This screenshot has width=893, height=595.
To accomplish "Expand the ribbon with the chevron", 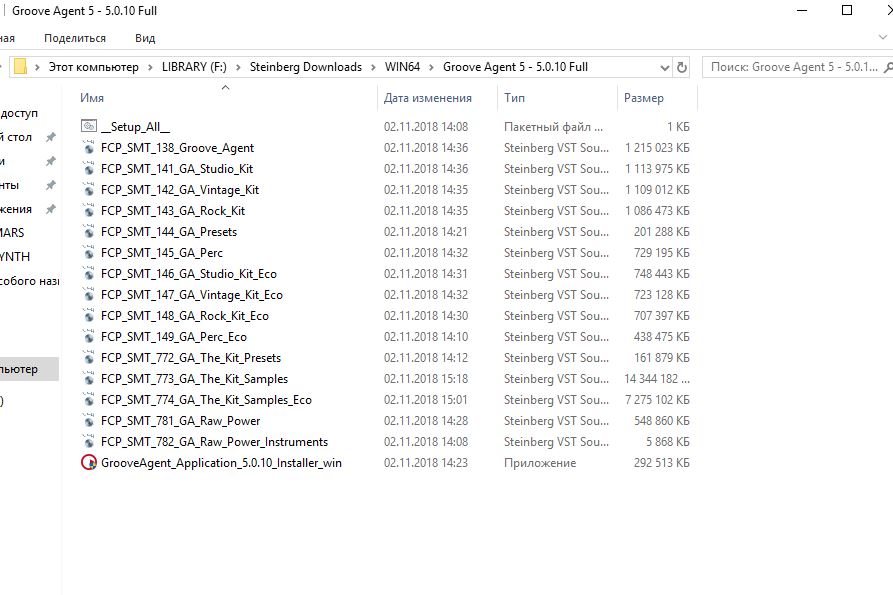I will click(x=883, y=38).
